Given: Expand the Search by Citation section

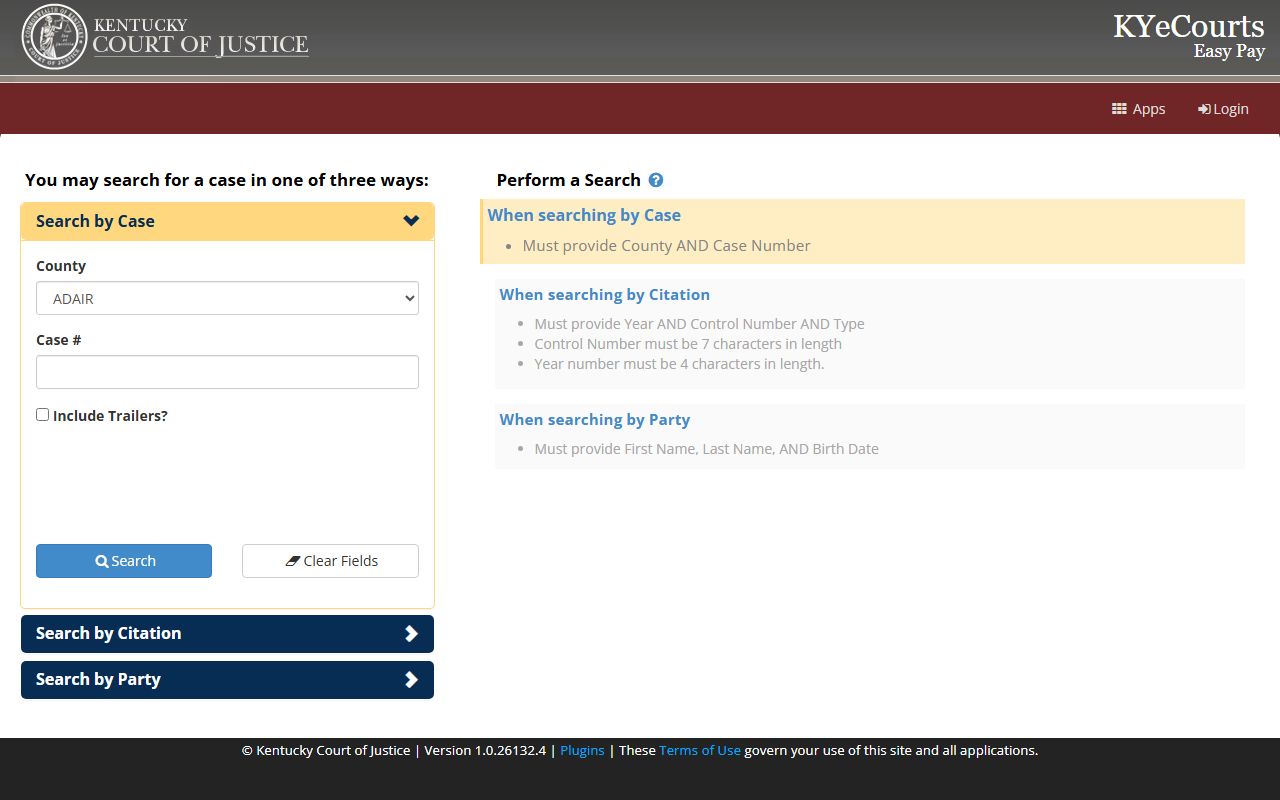Looking at the screenshot, I should coord(227,634).
